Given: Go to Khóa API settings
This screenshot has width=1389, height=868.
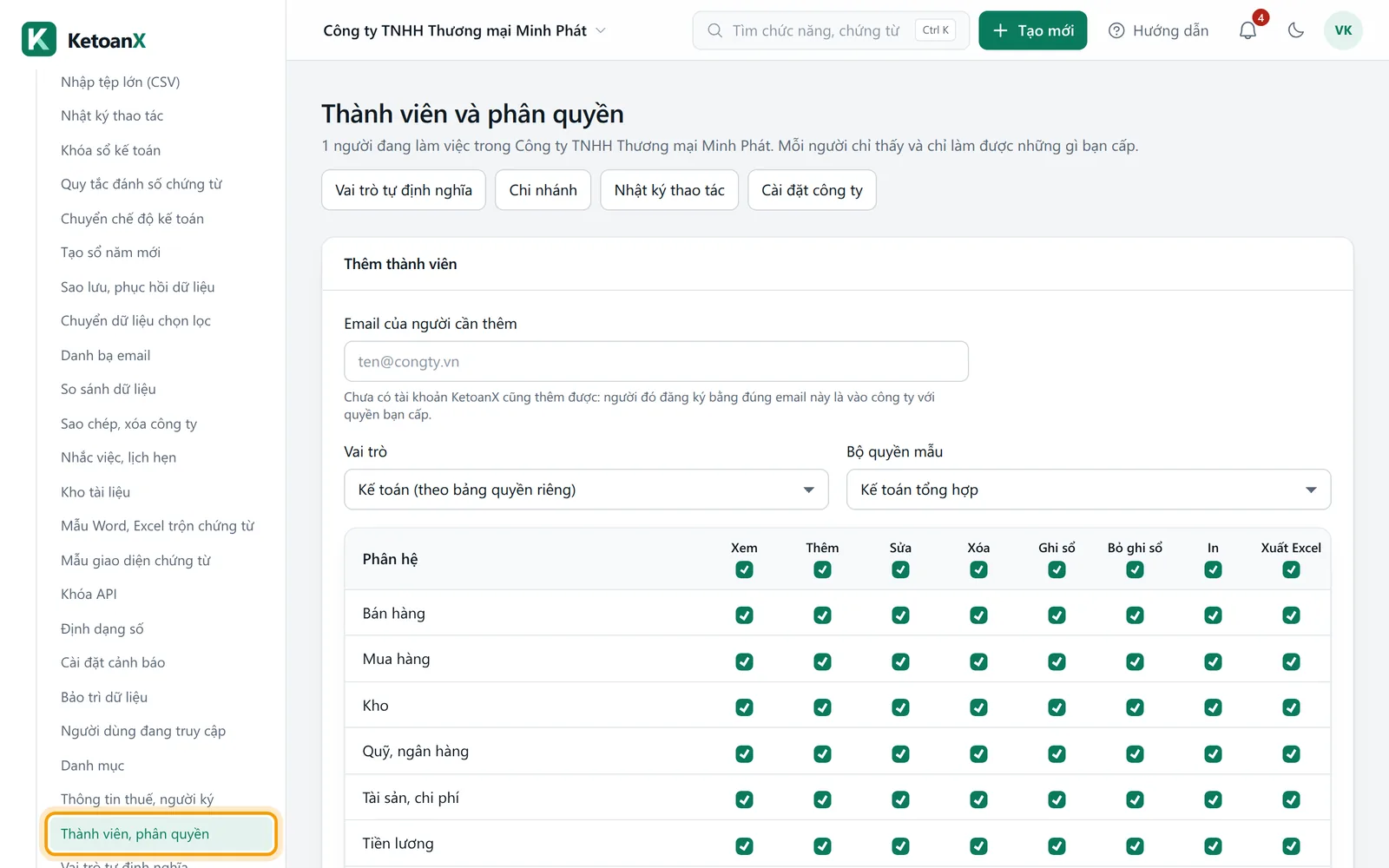Looking at the screenshot, I should [89, 594].
